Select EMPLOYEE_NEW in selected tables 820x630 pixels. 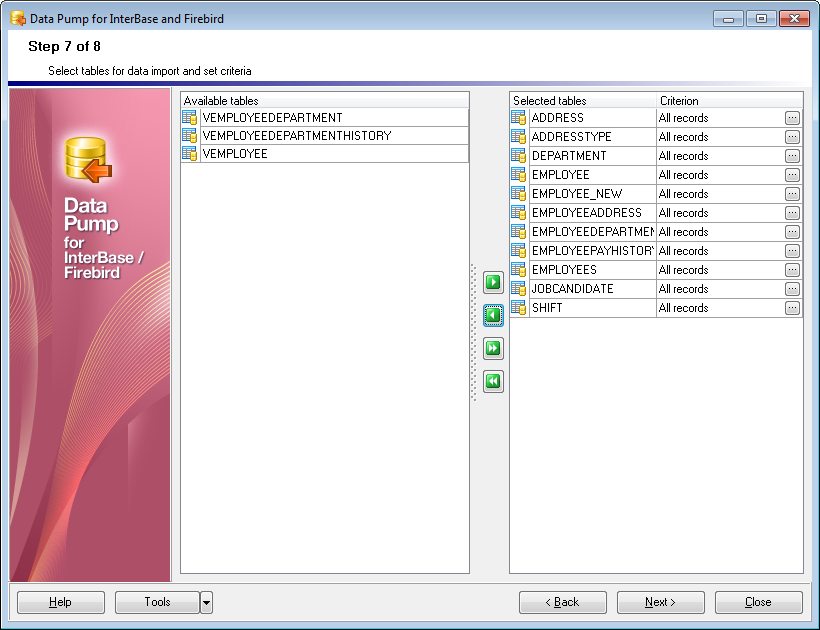click(579, 194)
